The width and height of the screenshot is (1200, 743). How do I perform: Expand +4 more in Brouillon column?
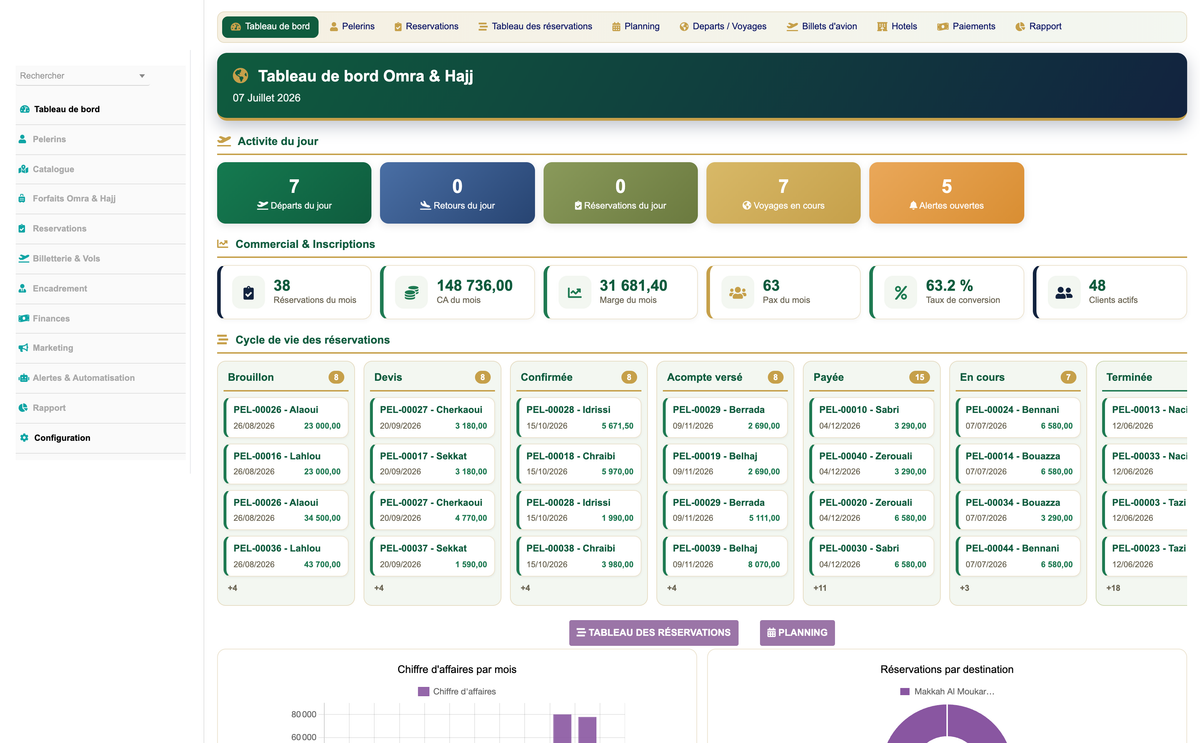[x=232, y=588]
